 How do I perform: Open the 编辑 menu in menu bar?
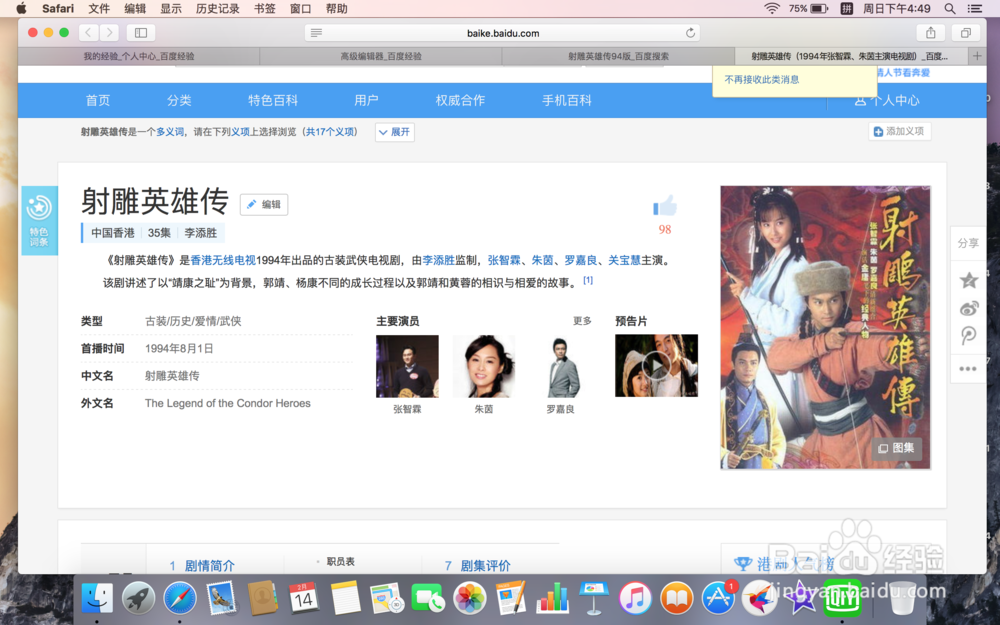(135, 8)
